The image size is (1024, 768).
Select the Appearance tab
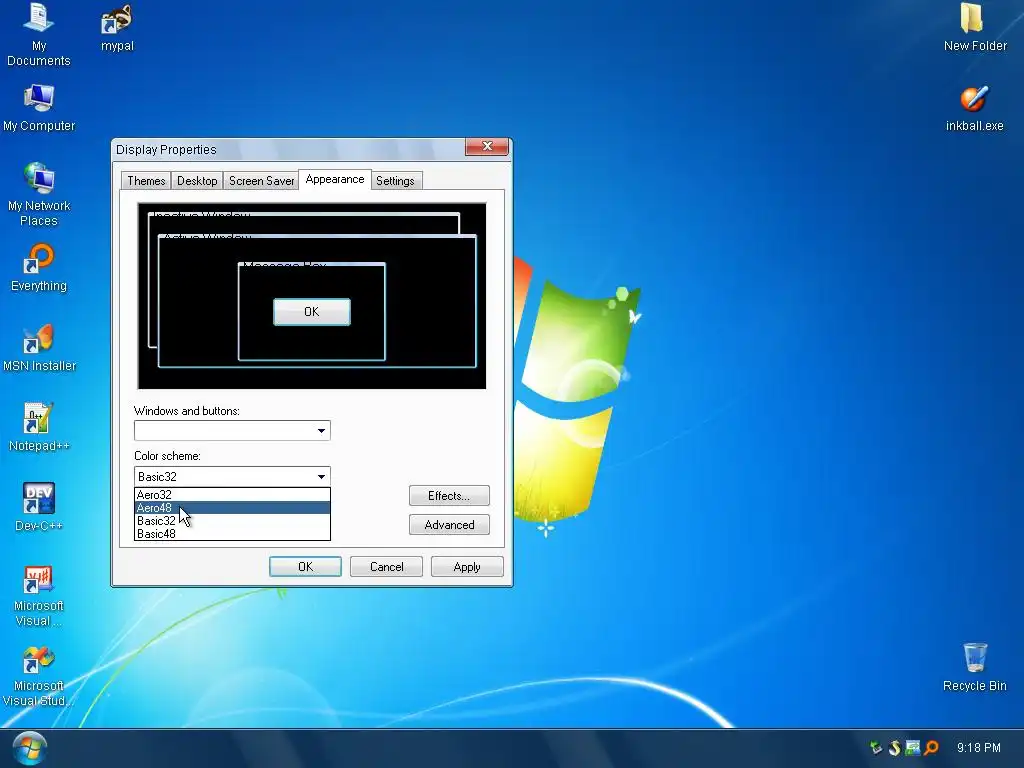click(335, 180)
